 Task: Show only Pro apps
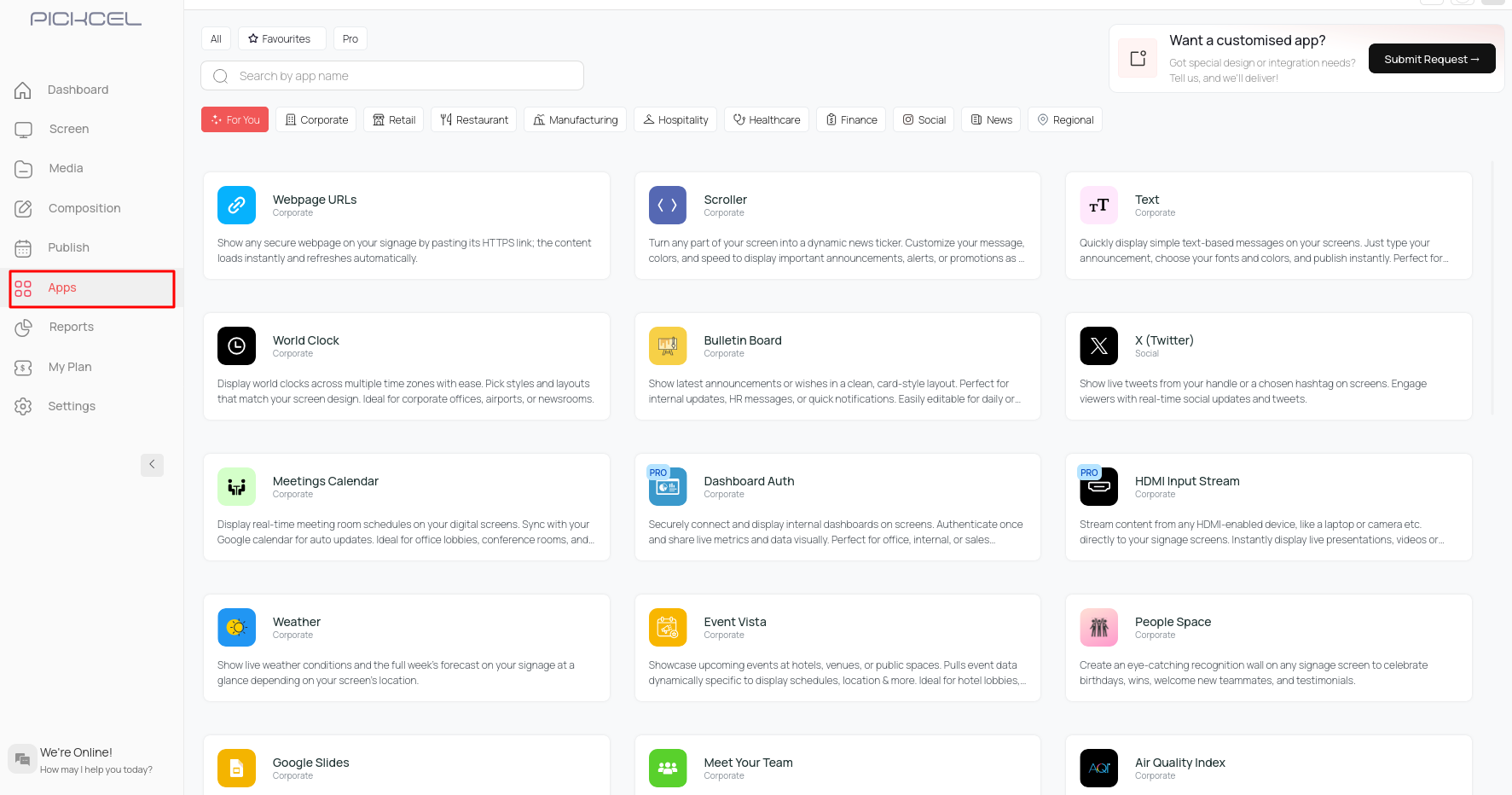(x=350, y=39)
